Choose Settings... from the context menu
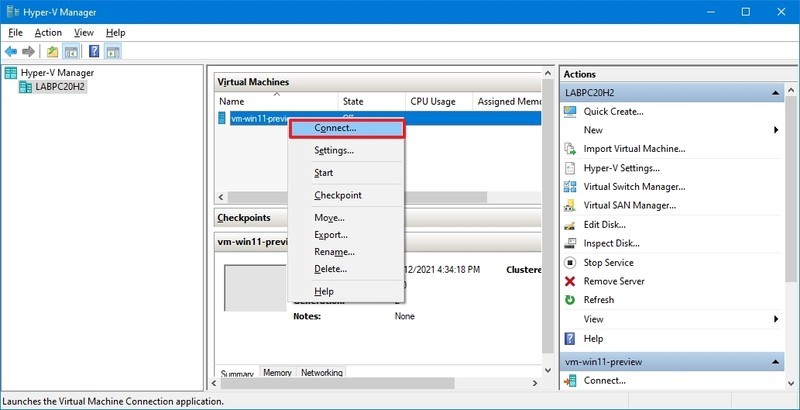This screenshot has width=800, height=410. (x=346, y=151)
